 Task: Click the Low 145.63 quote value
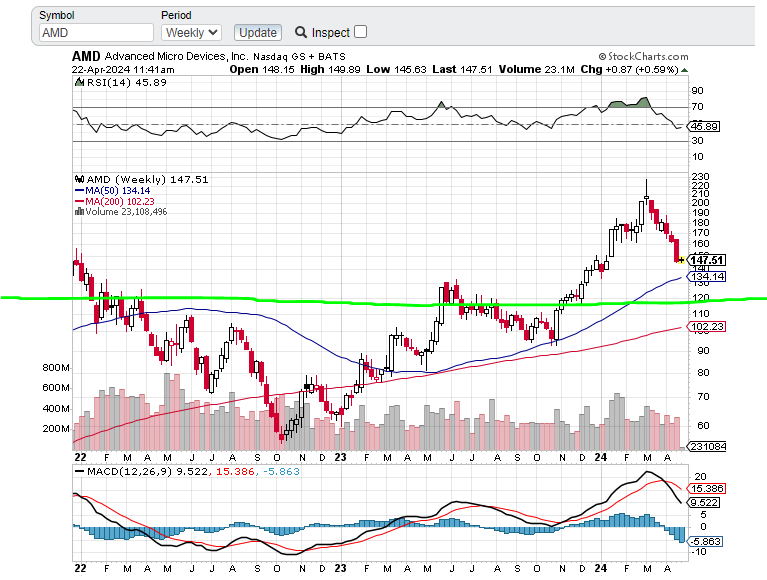point(396,70)
